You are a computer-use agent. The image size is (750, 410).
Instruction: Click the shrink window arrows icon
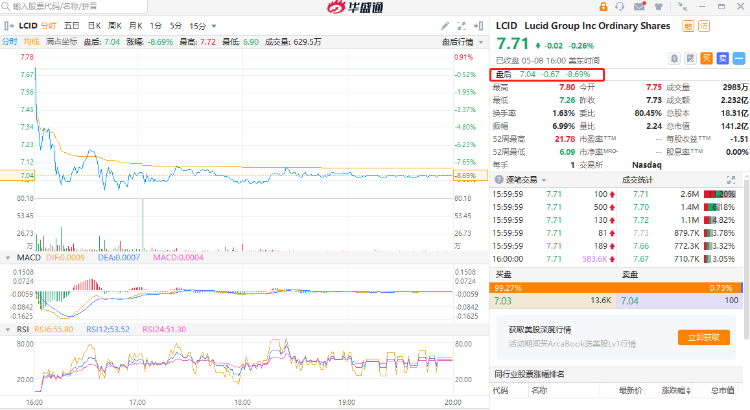(x=683, y=7)
